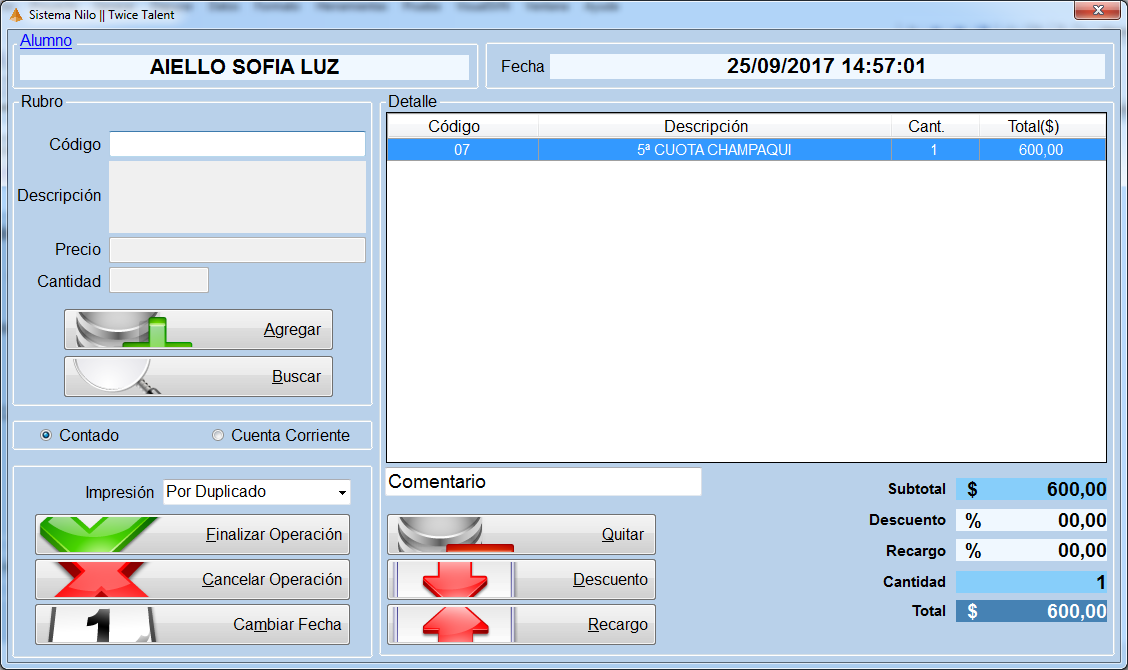Click the Cantidad input field

(159, 280)
